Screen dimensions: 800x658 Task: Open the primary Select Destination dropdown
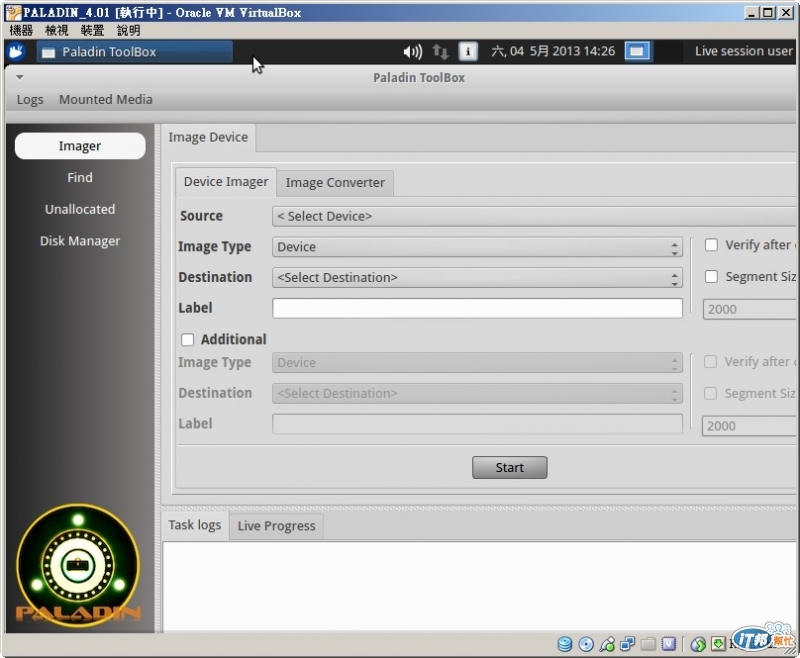pyautogui.click(x=477, y=277)
